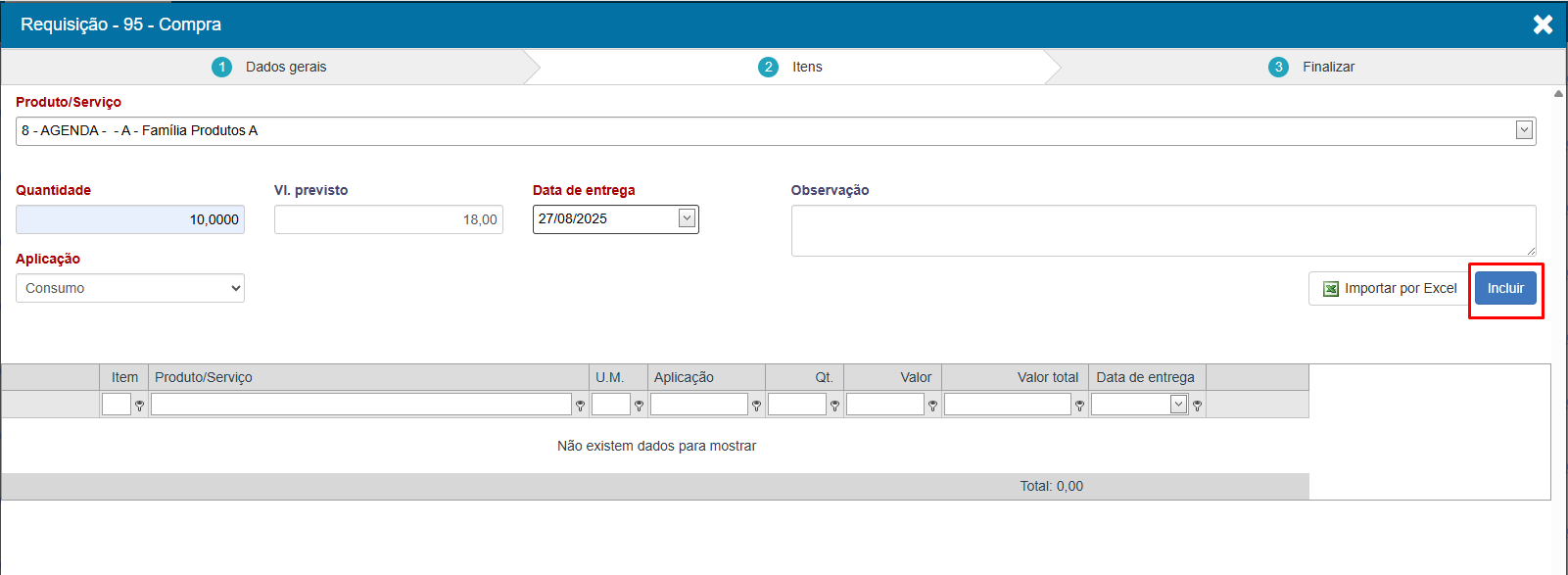Click filter icon for Produto/Serviço column
This screenshot has height=575, width=1568.
coord(580,406)
